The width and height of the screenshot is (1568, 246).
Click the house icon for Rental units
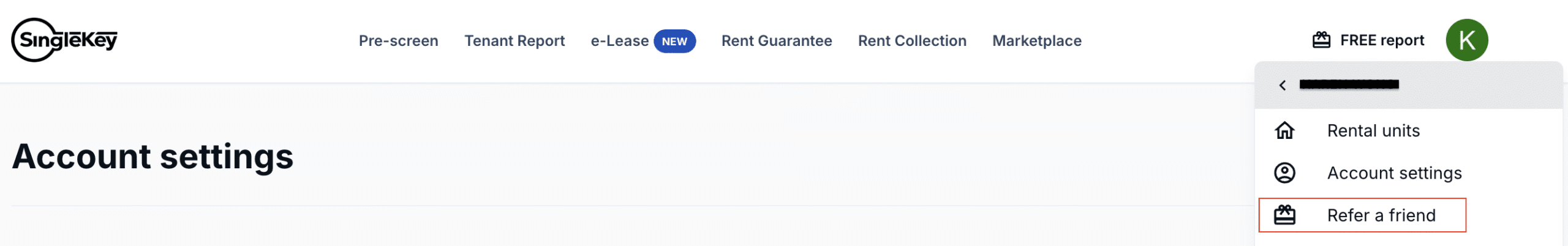[x=1284, y=130]
